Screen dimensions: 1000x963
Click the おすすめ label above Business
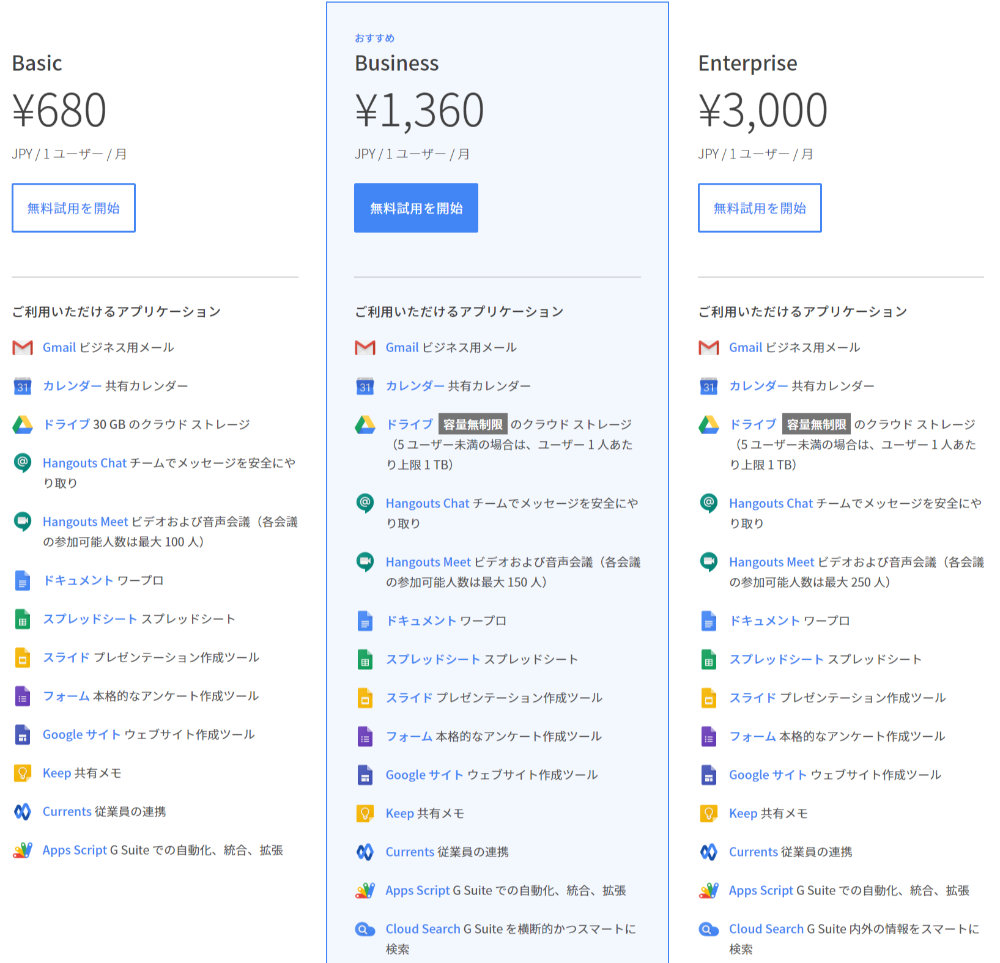(374, 38)
